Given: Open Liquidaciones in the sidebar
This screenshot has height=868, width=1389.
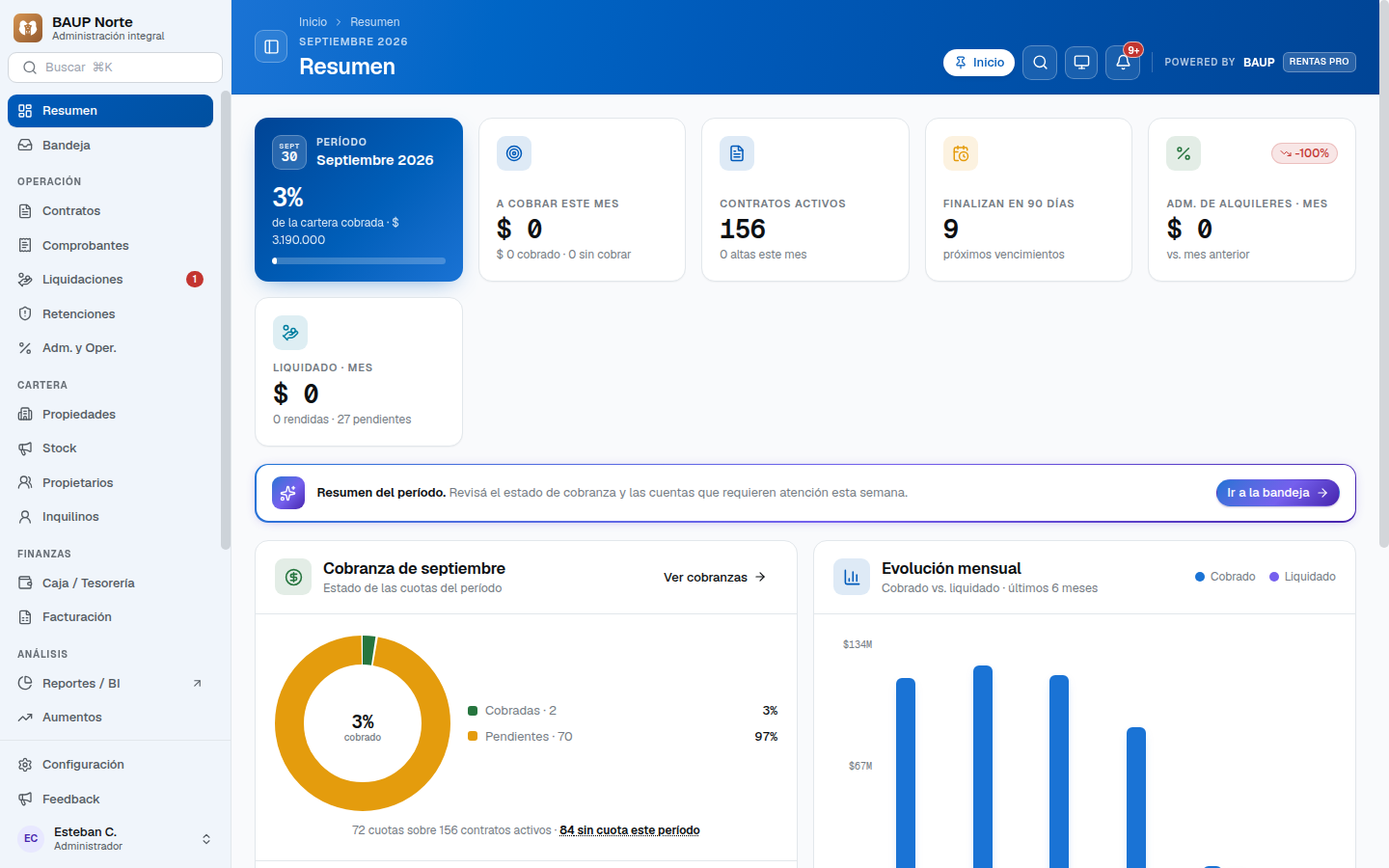Looking at the screenshot, I should tap(110, 280).
